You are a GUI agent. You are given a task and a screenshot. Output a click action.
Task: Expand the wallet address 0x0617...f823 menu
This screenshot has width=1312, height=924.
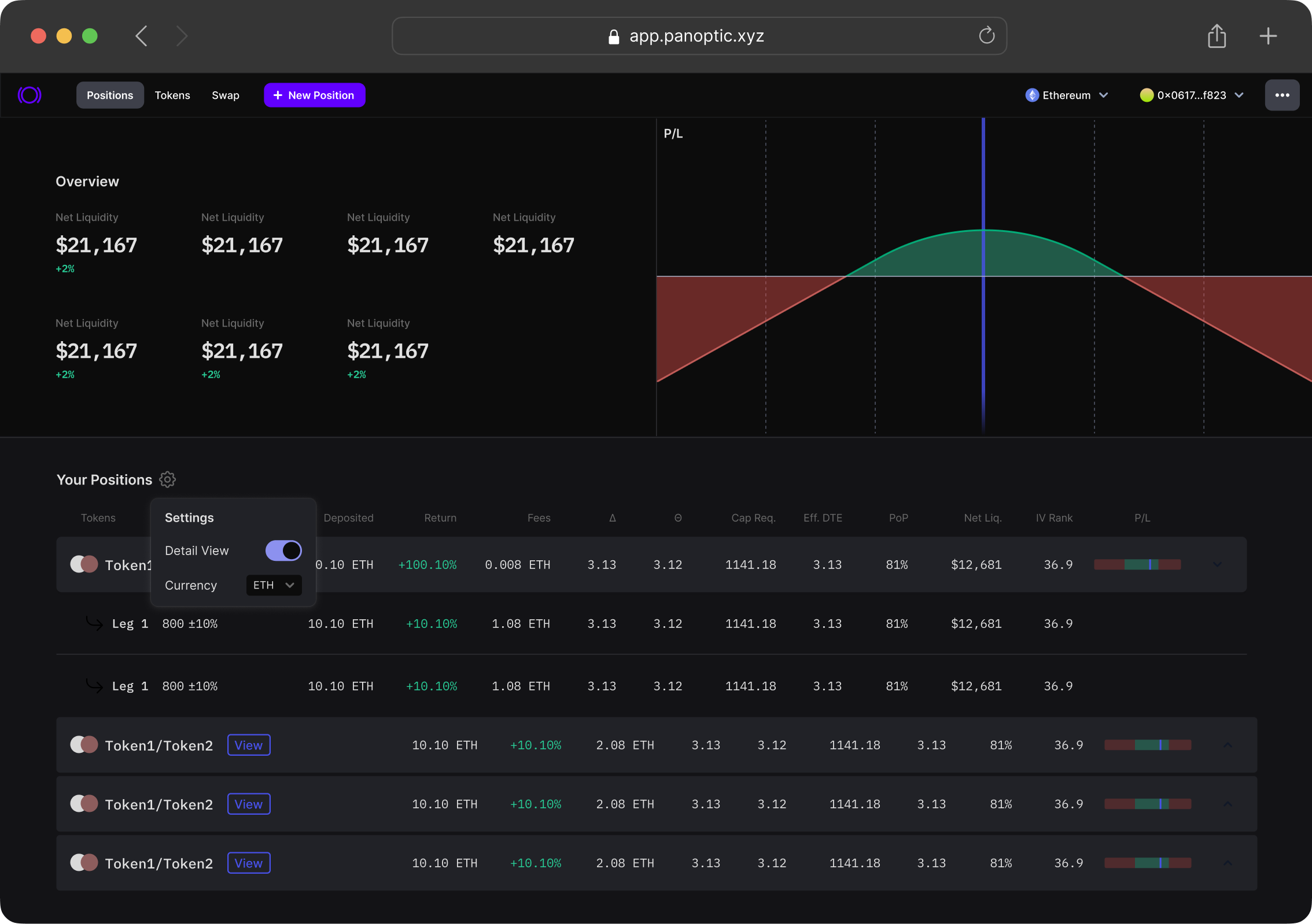[x=1191, y=95]
